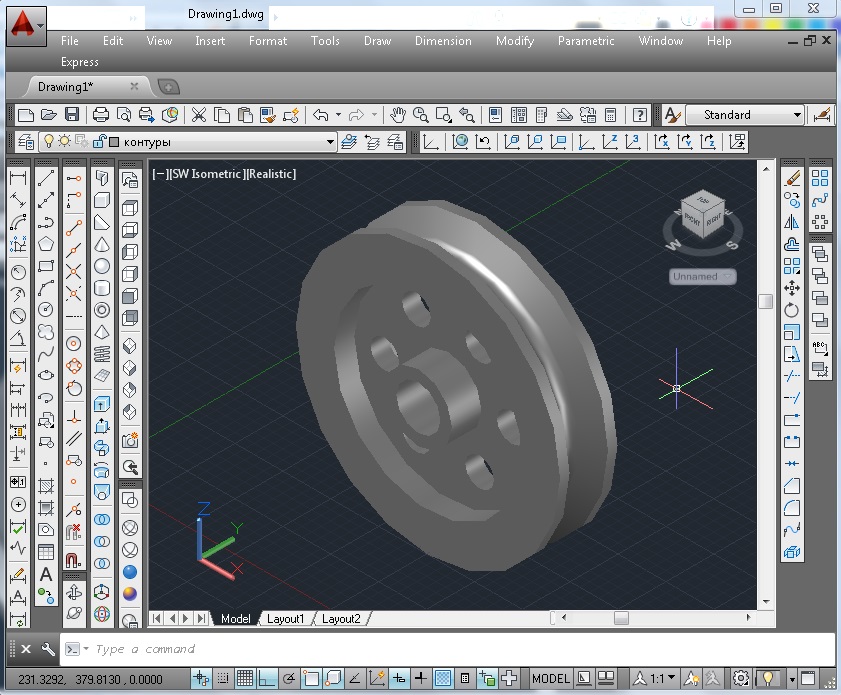Switch to the Layout1 tab
The image size is (841, 695).
(x=285, y=619)
